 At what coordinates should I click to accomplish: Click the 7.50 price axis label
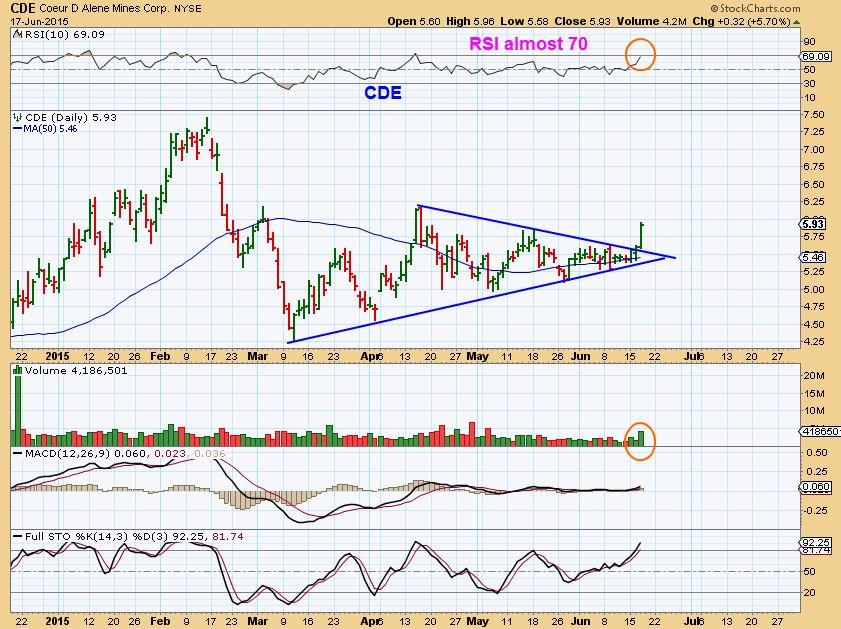(x=814, y=115)
